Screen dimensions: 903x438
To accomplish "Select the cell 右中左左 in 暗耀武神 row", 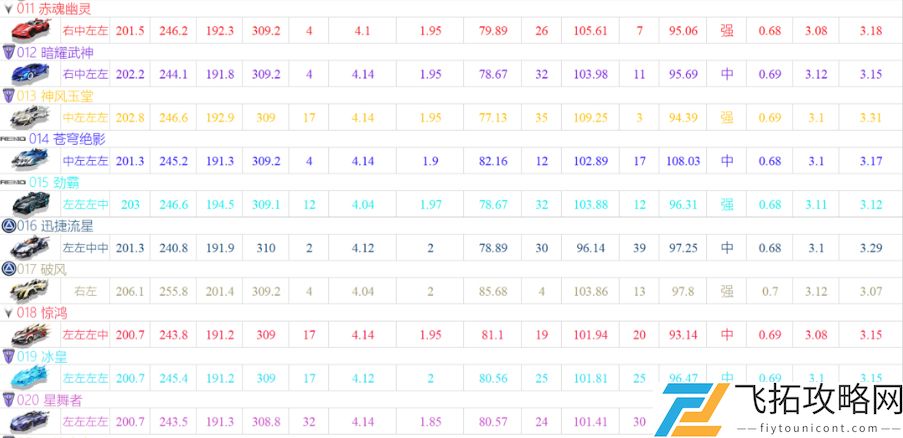I will click(x=85, y=74).
